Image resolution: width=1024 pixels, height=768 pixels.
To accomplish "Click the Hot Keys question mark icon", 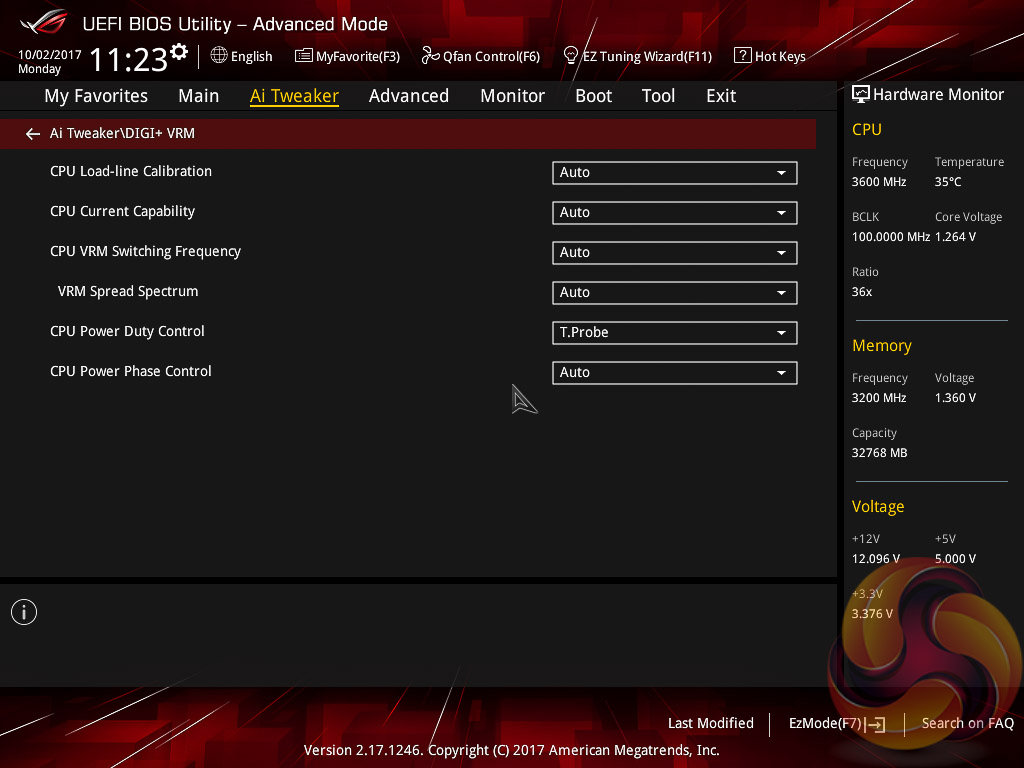I will coord(743,56).
